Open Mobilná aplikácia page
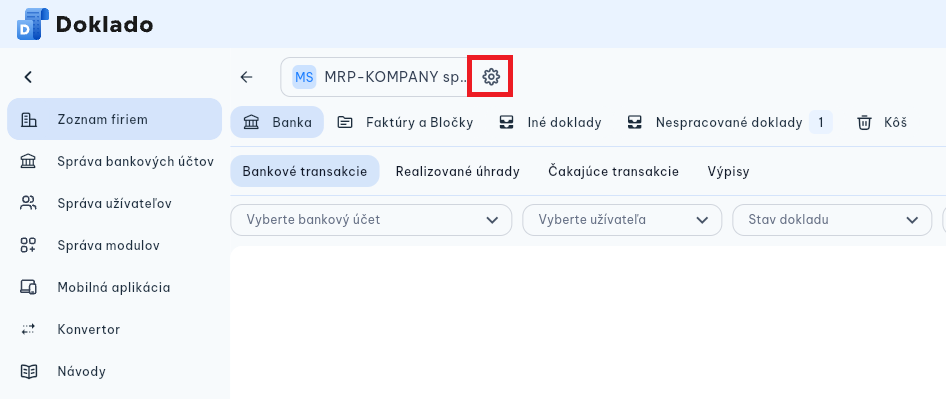Screen dimensions: 946x399 [115, 287]
